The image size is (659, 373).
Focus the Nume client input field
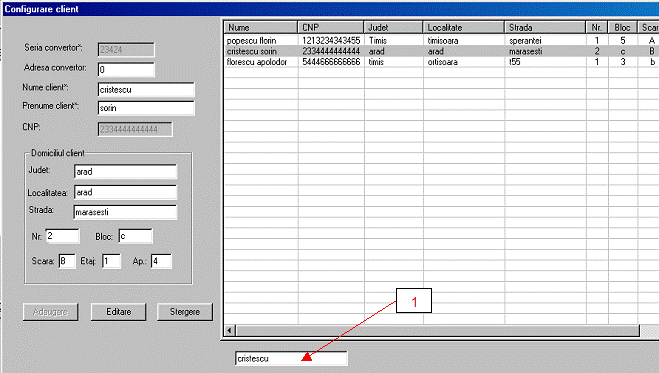coord(146,89)
